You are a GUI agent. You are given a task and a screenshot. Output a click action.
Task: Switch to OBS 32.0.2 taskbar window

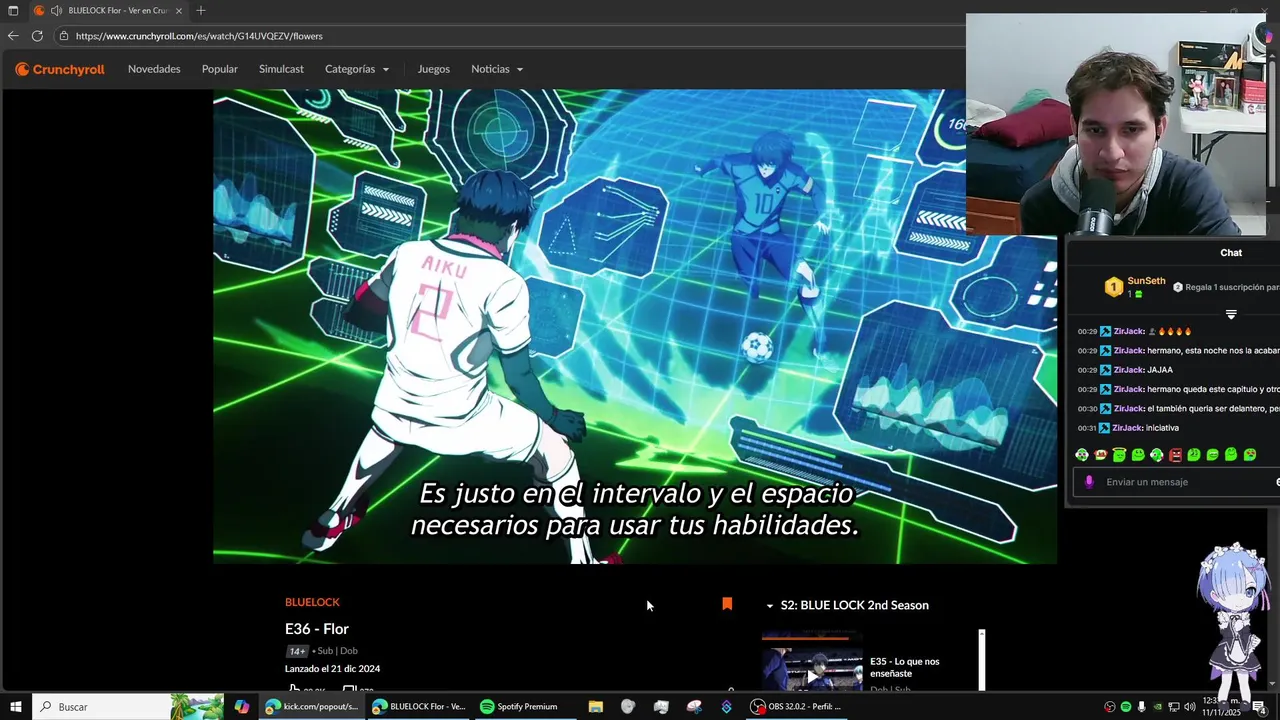click(x=798, y=707)
